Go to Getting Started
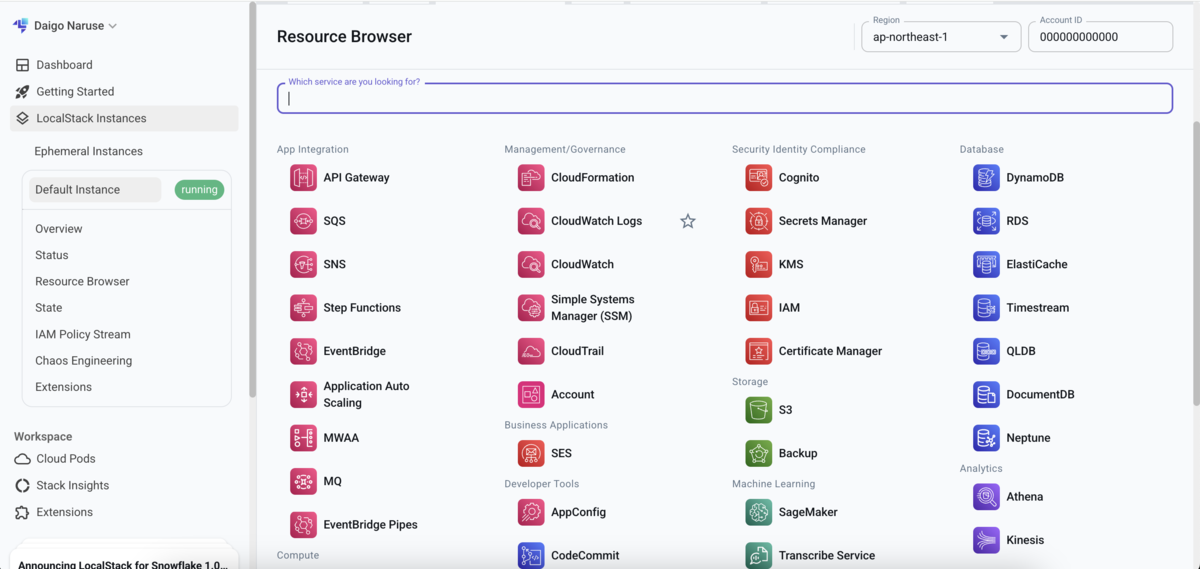Screen dimensions: 1200x569 point(75,92)
